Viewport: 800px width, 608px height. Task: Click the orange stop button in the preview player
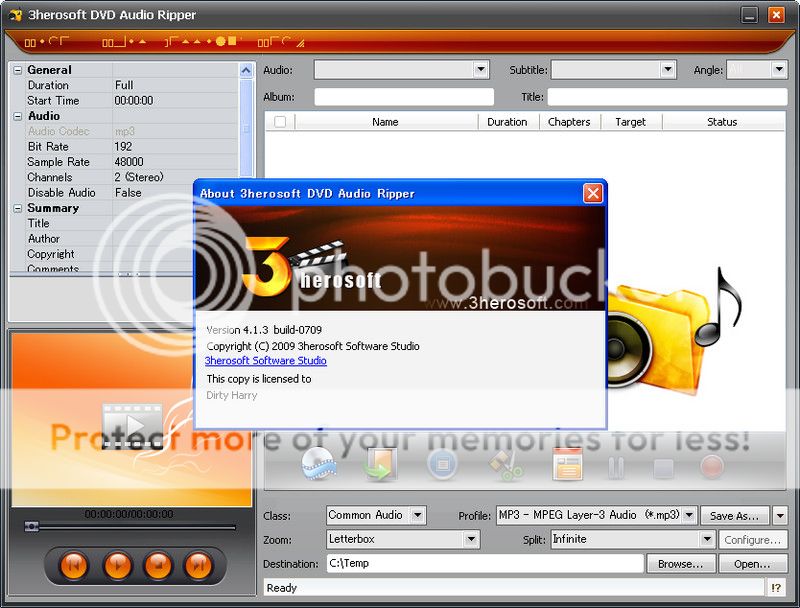(x=159, y=565)
